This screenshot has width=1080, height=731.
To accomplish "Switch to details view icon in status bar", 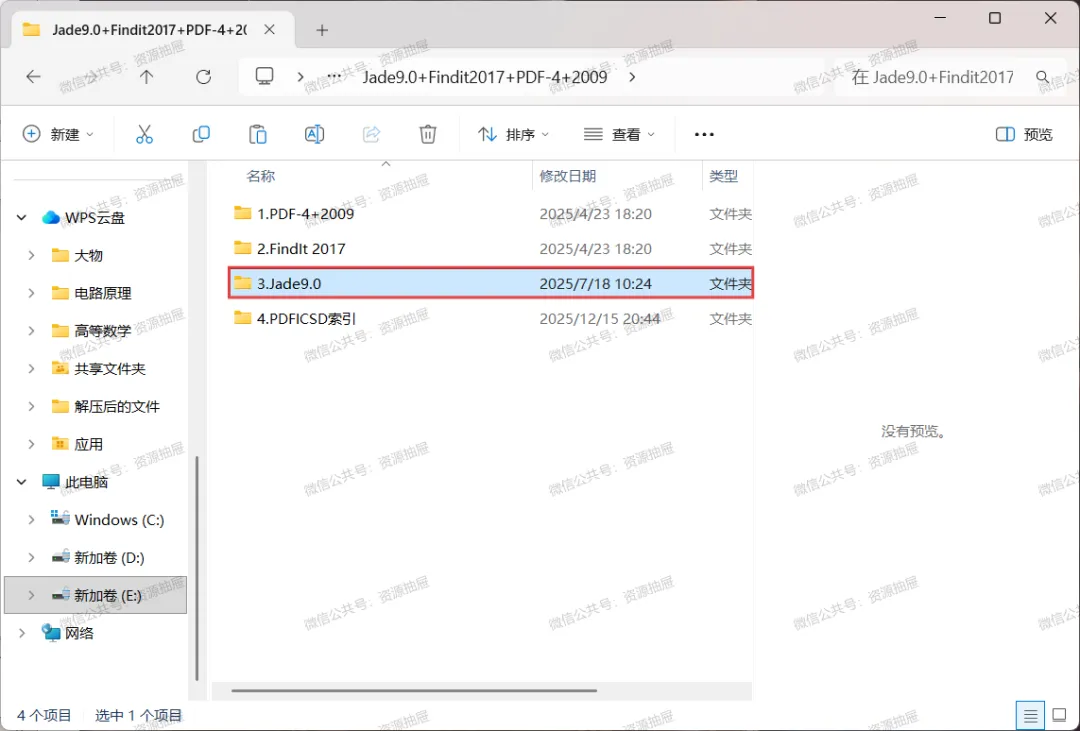I will pyautogui.click(x=1030, y=717).
